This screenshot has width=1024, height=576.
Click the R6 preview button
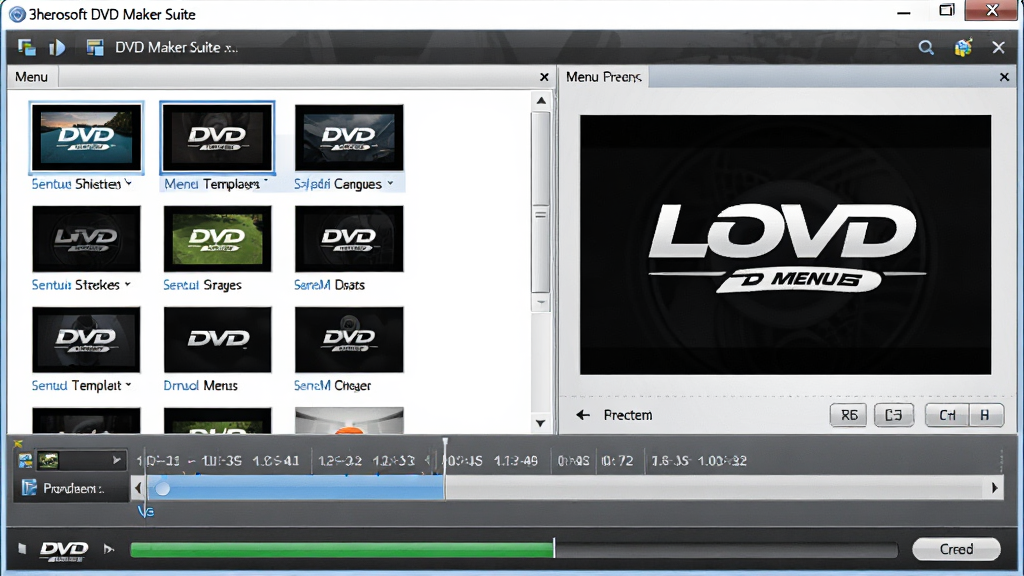point(848,415)
